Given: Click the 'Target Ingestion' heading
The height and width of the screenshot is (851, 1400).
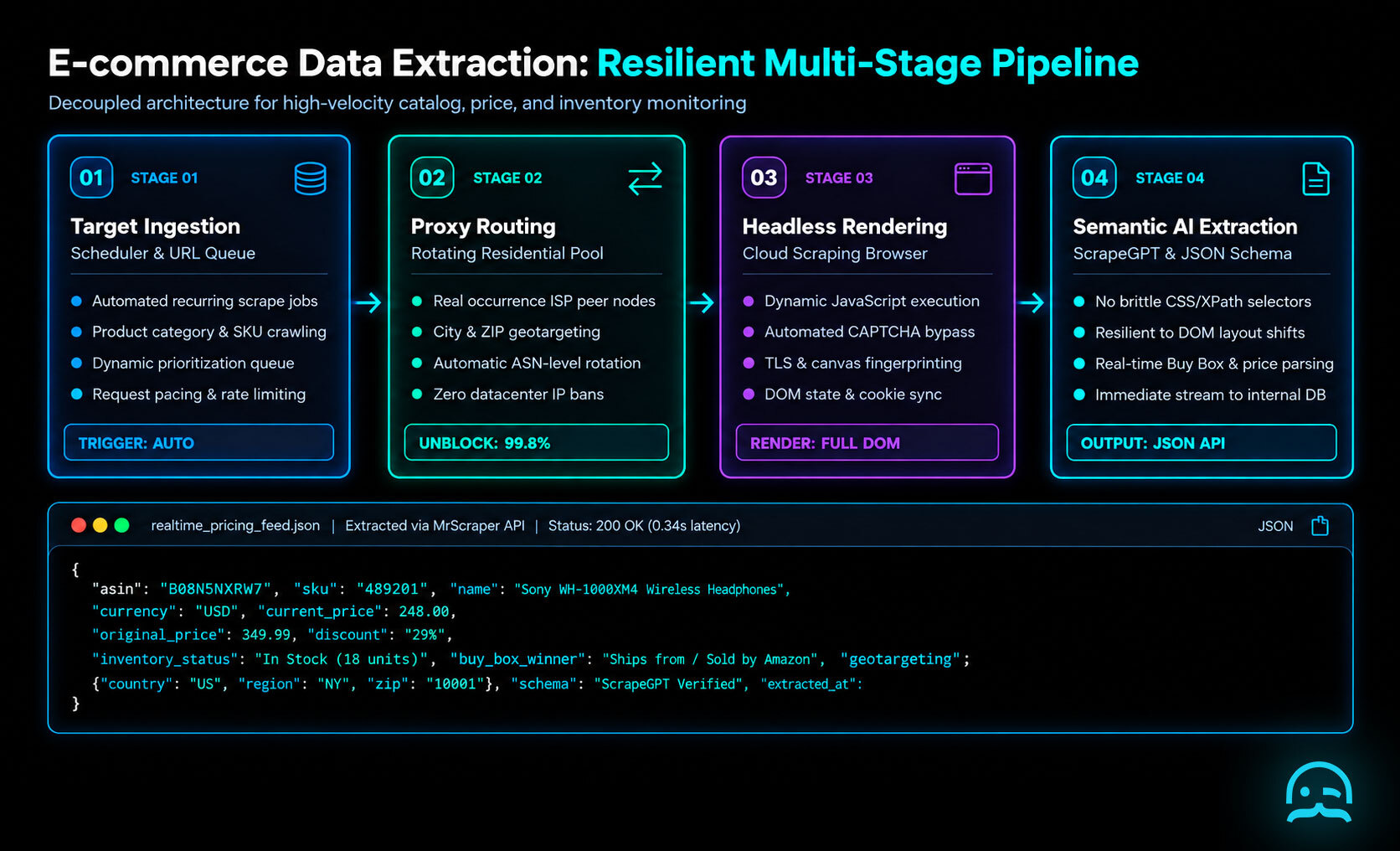Looking at the screenshot, I should point(155,226).
